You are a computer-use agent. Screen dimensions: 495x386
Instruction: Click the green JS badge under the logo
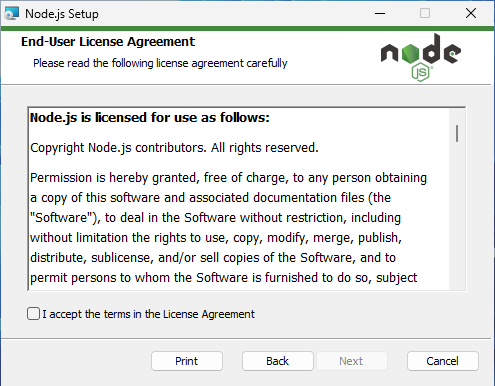pos(421,73)
